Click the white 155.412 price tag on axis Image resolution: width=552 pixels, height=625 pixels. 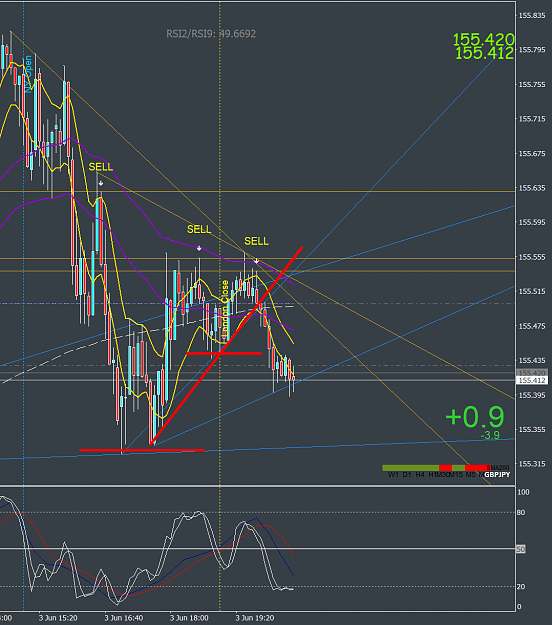pyautogui.click(x=532, y=380)
